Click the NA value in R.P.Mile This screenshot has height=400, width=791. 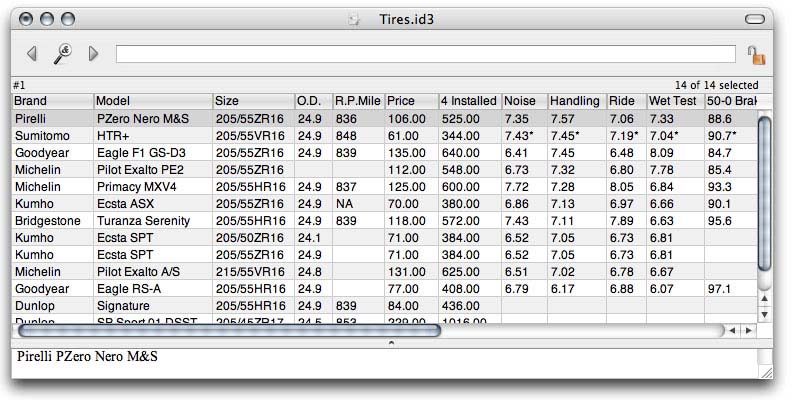(x=358, y=204)
